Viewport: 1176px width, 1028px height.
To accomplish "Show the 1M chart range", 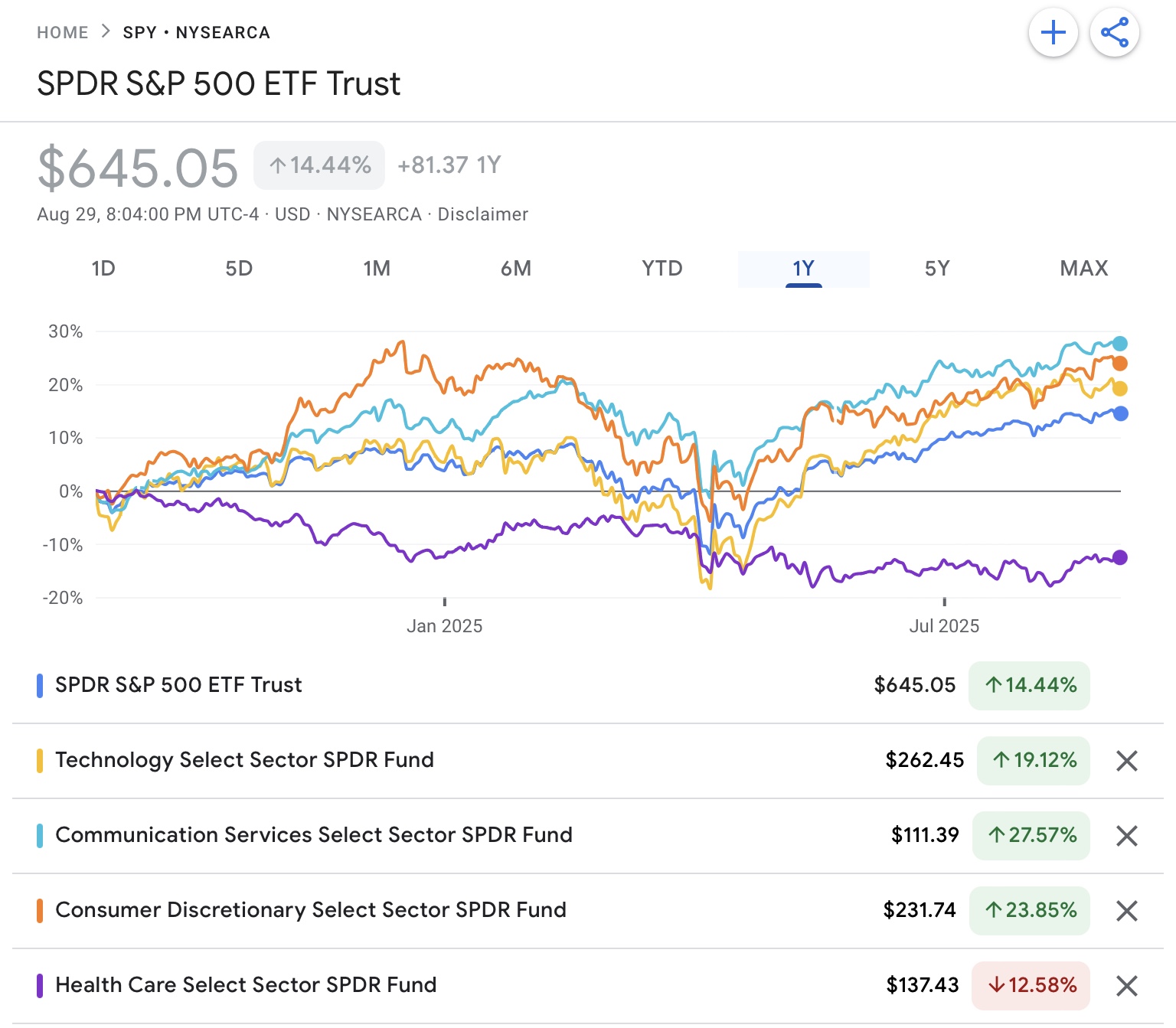I will pos(377,269).
